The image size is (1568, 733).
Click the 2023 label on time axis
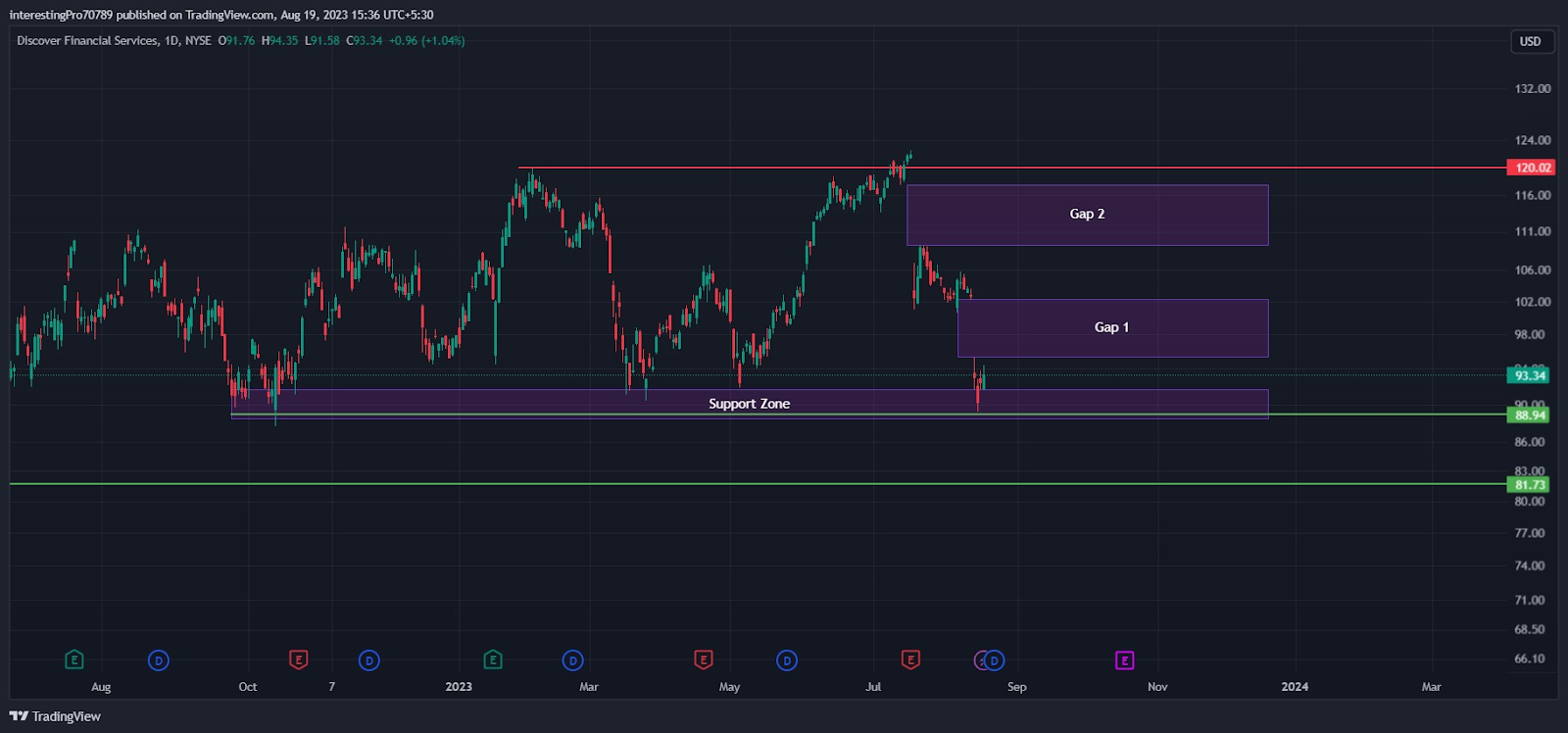tap(459, 687)
